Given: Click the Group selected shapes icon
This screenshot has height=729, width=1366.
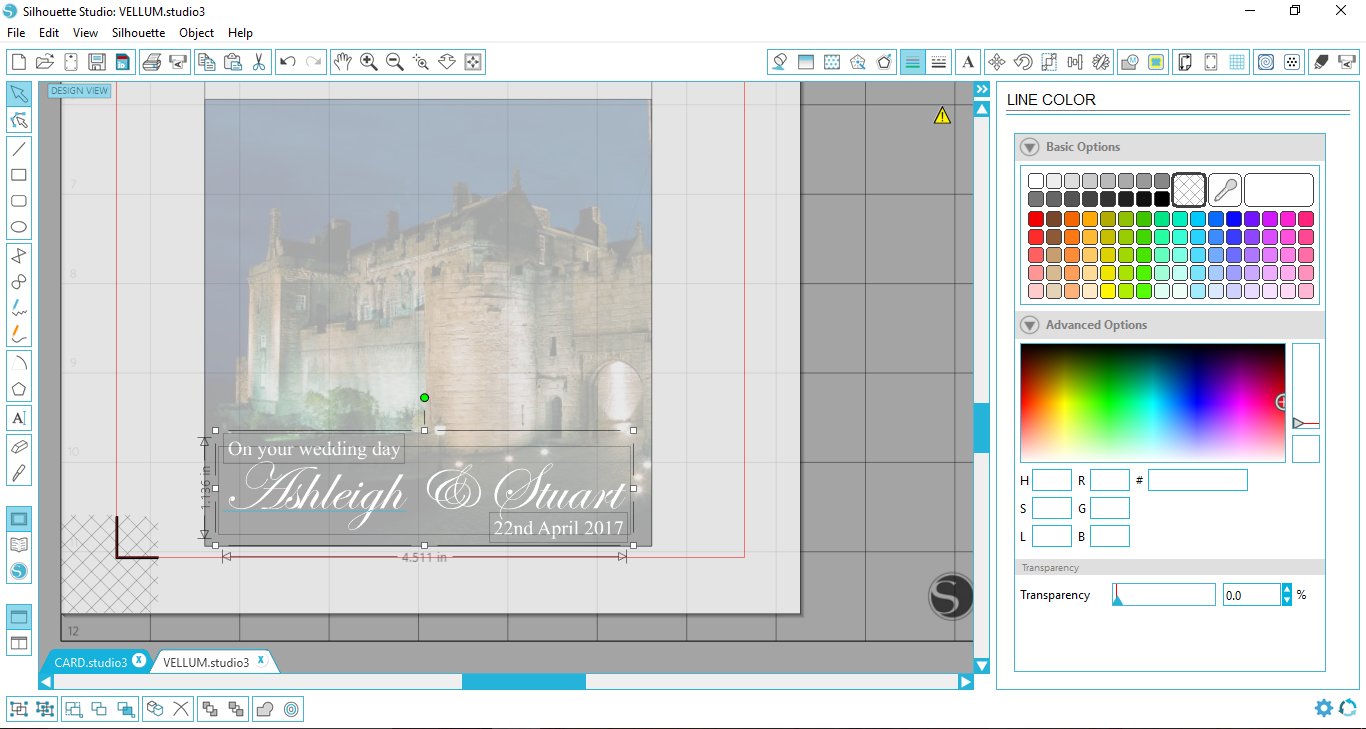Looking at the screenshot, I should [19, 709].
